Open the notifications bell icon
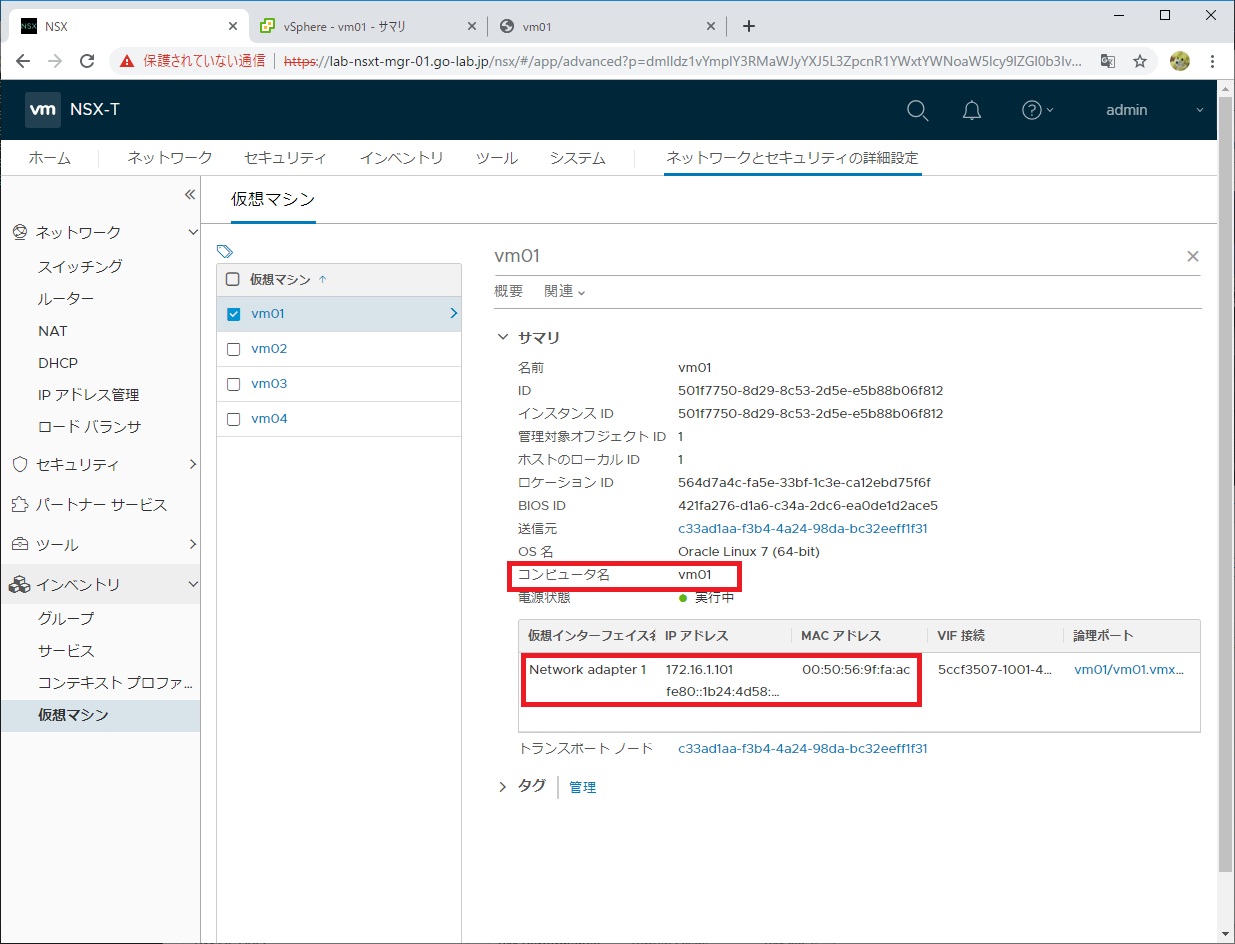 point(972,110)
